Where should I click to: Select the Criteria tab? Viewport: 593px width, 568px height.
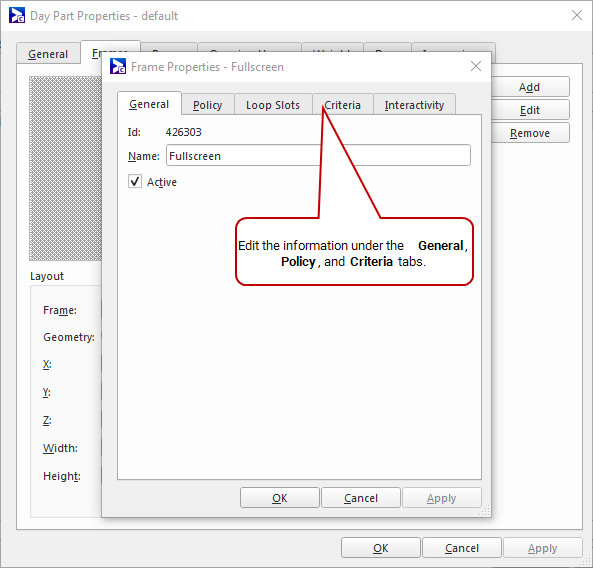(x=343, y=105)
